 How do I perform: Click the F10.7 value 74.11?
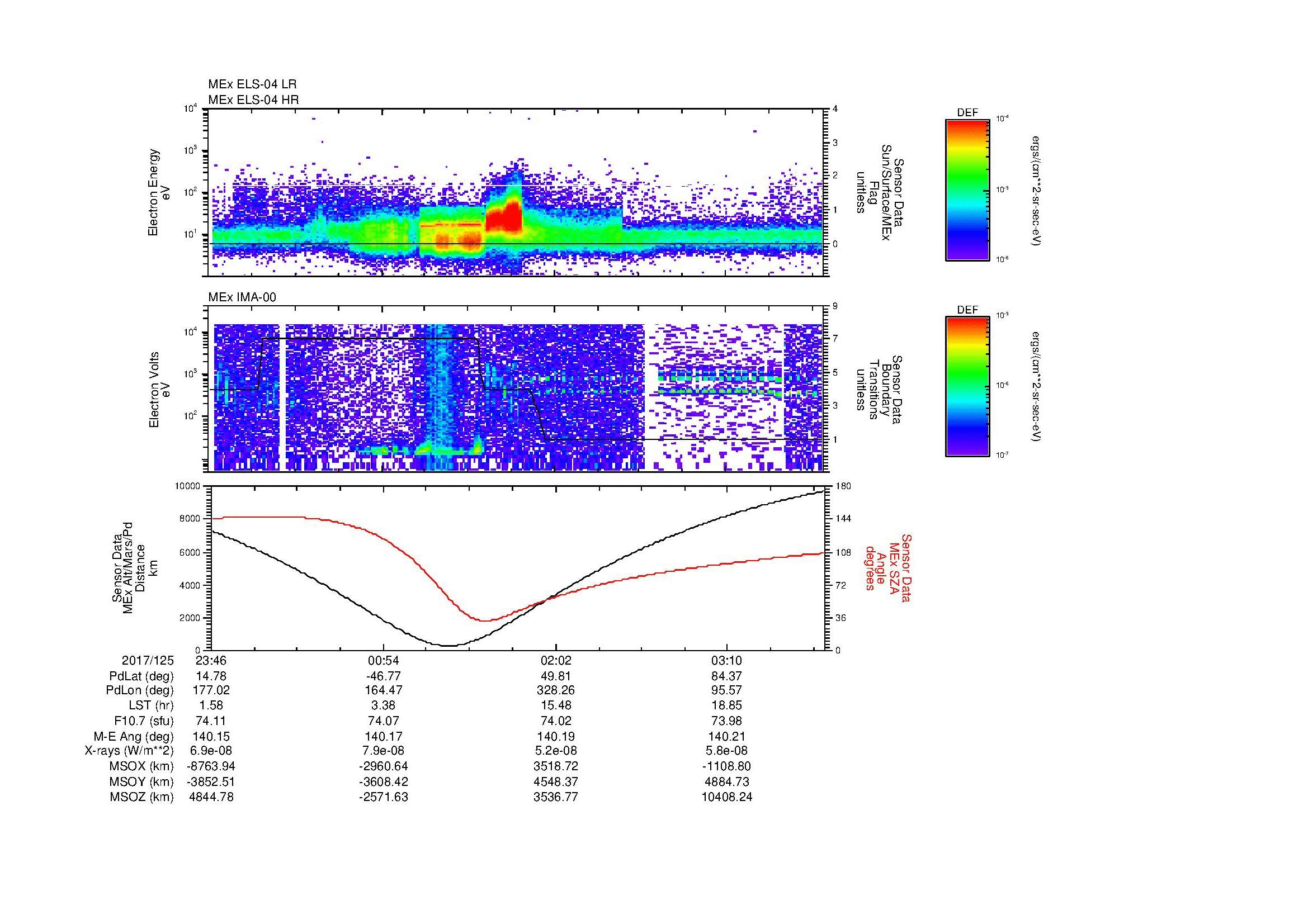211,721
